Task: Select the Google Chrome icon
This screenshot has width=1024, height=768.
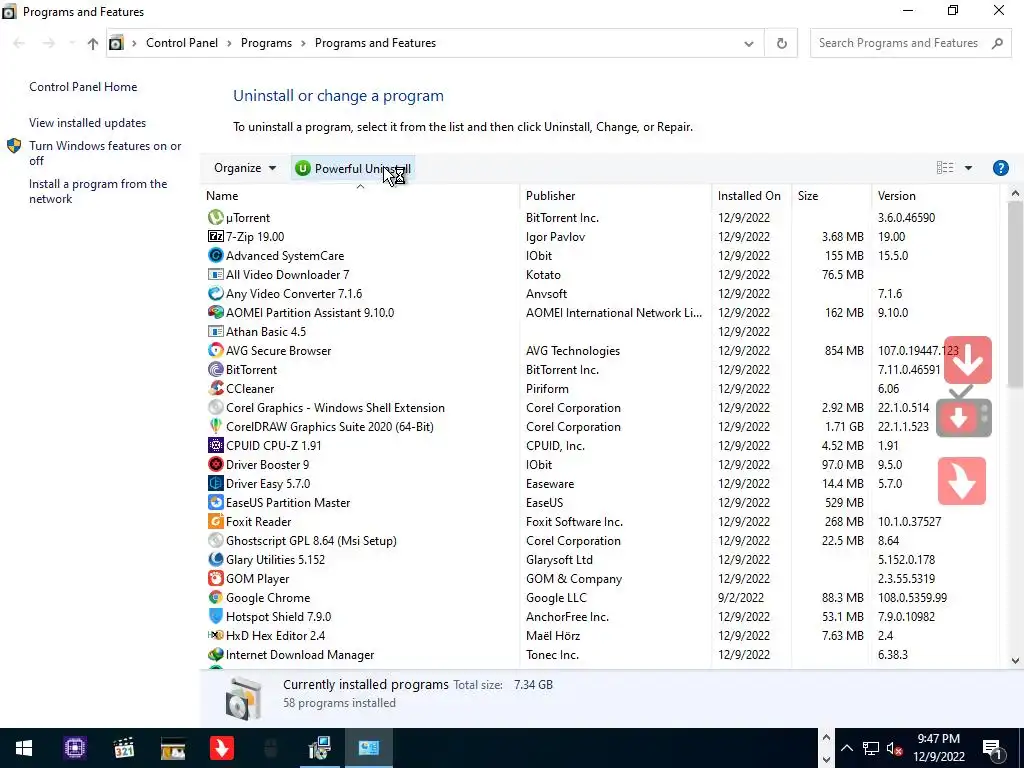Action: [216, 597]
